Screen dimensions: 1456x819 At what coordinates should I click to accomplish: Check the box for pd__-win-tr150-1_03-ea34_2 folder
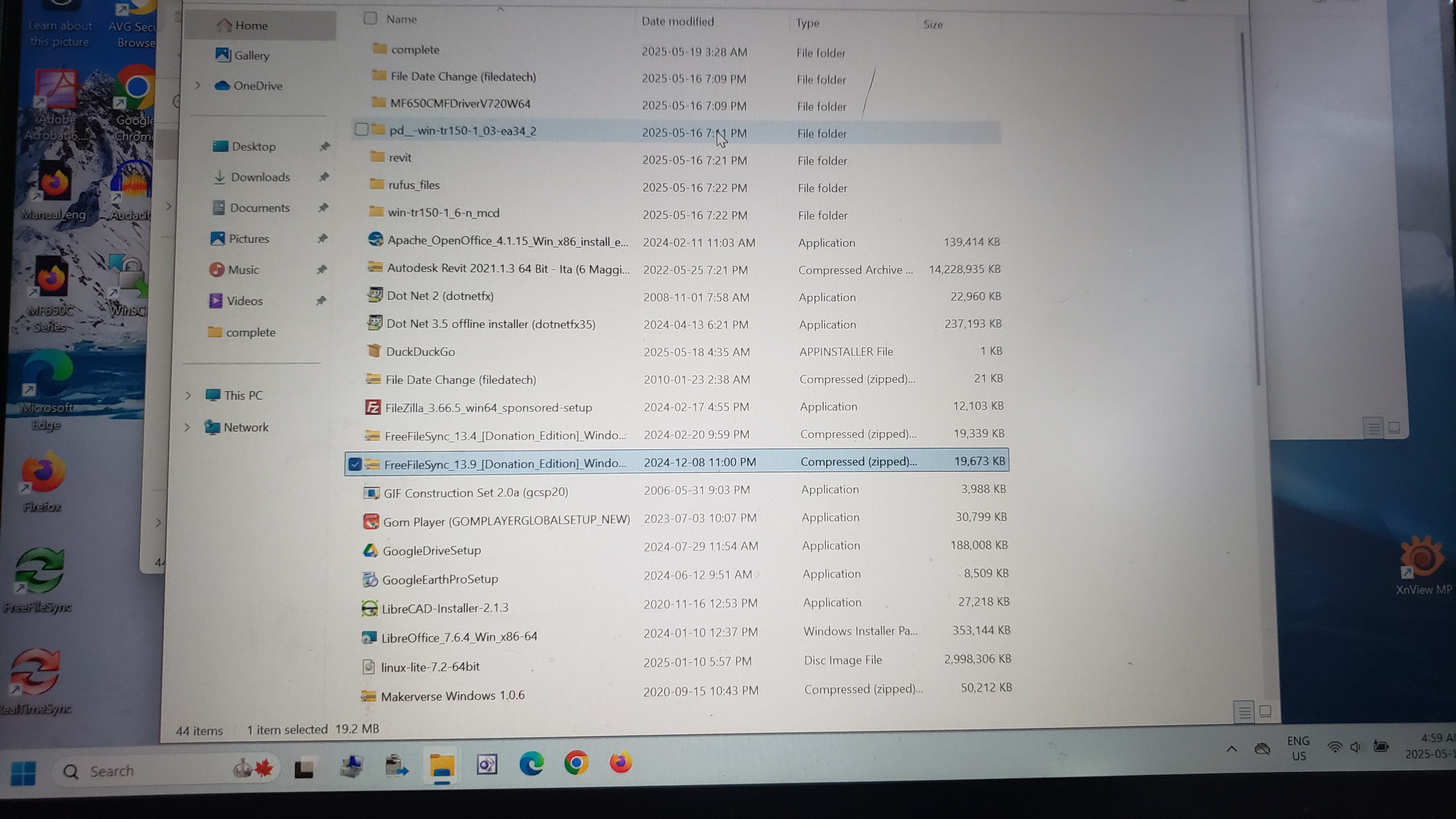[x=362, y=130]
